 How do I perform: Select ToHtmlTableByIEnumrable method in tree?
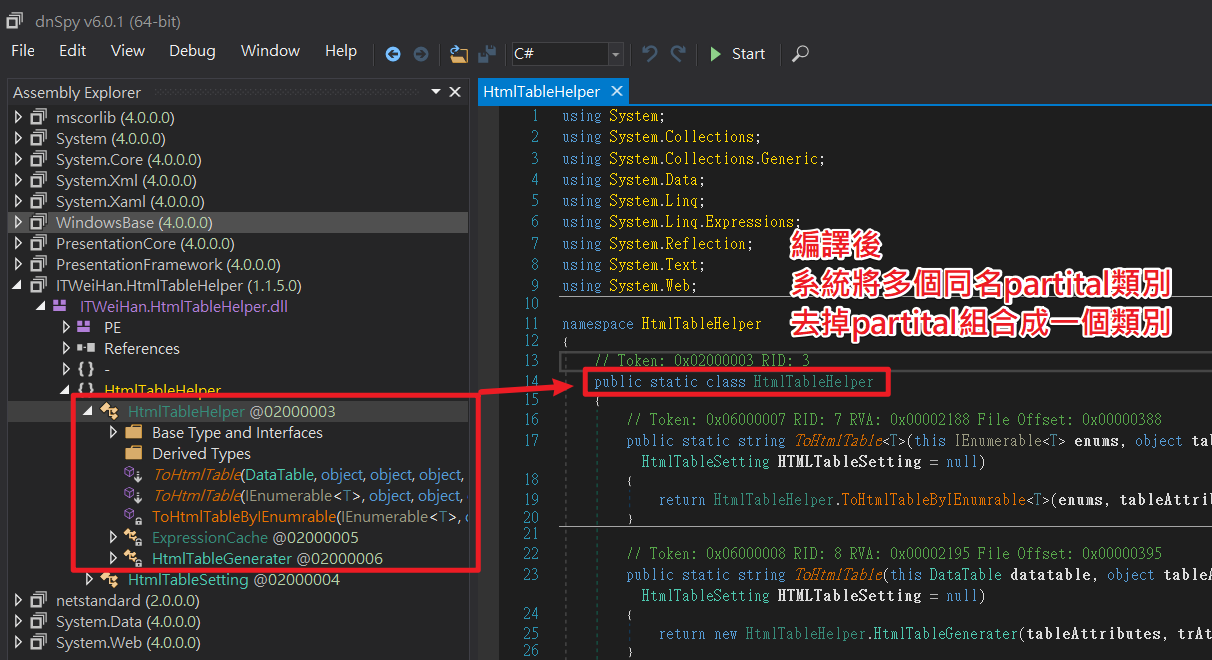pyautogui.click(x=310, y=516)
